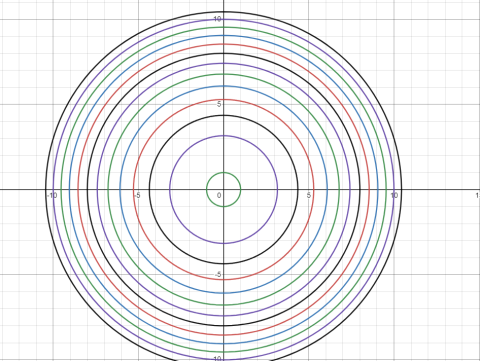Select the innermost black circle's top point
Image resolution: width=480 pixels, height=361 pixels.
pyautogui.click(x=224, y=115)
